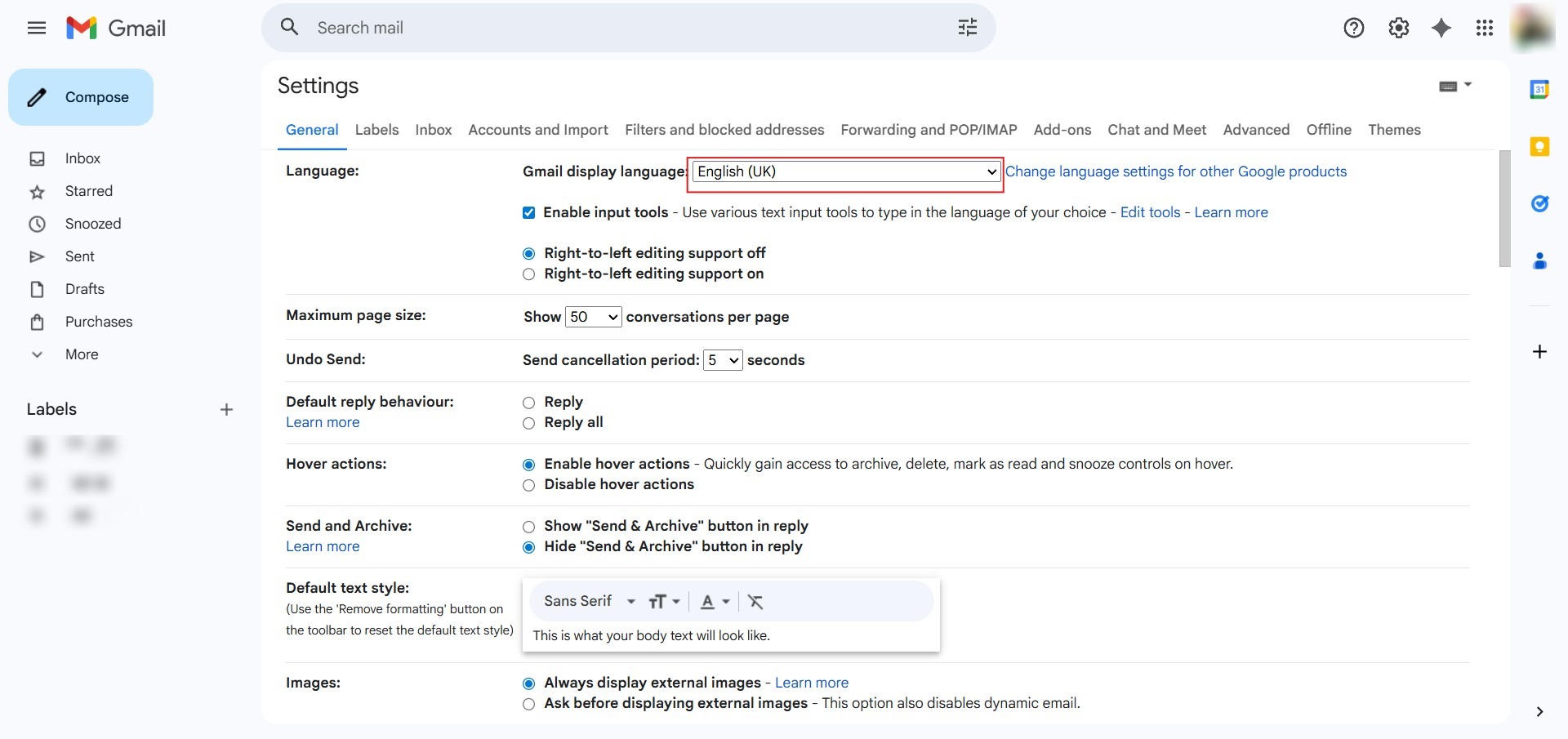Screen dimensions: 1568x739
Task: Toggle the main menu hamburger icon
Action: click(37, 28)
